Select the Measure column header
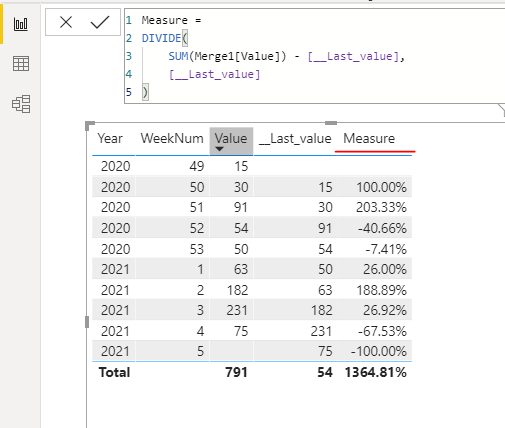The height and width of the screenshot is (428, 505). (x=369, y=138)
